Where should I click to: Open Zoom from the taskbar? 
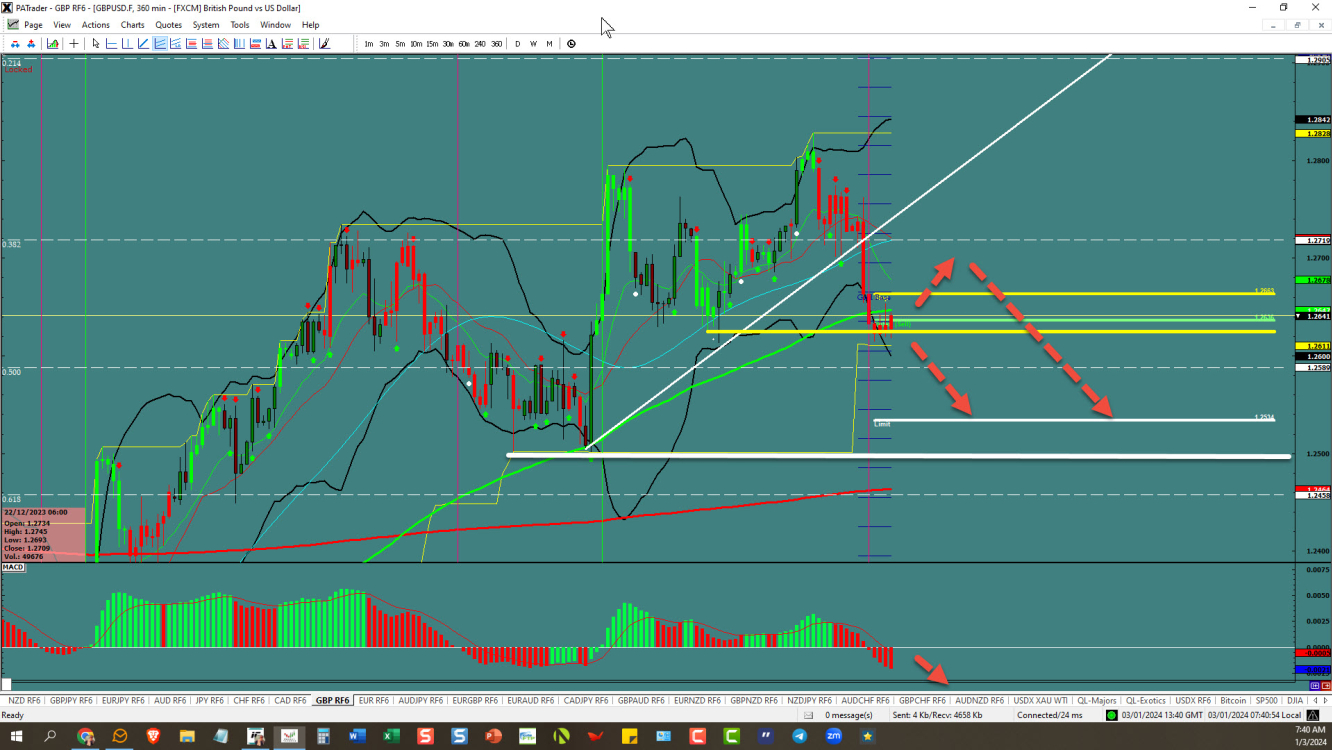833,736
